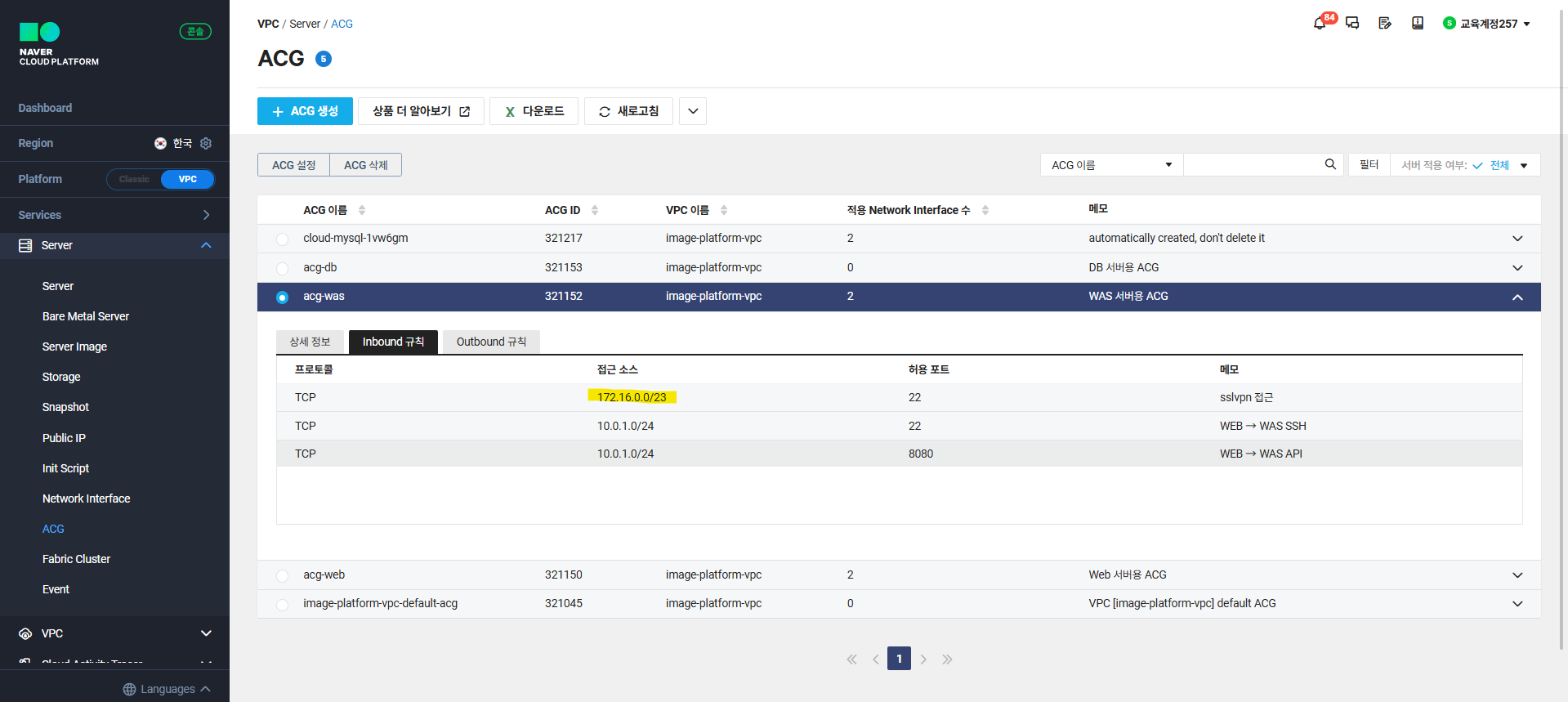The width and height of the screenshot is (1568, 702).
Task: Expand the acg-db row details
Action: [1517, 268]
